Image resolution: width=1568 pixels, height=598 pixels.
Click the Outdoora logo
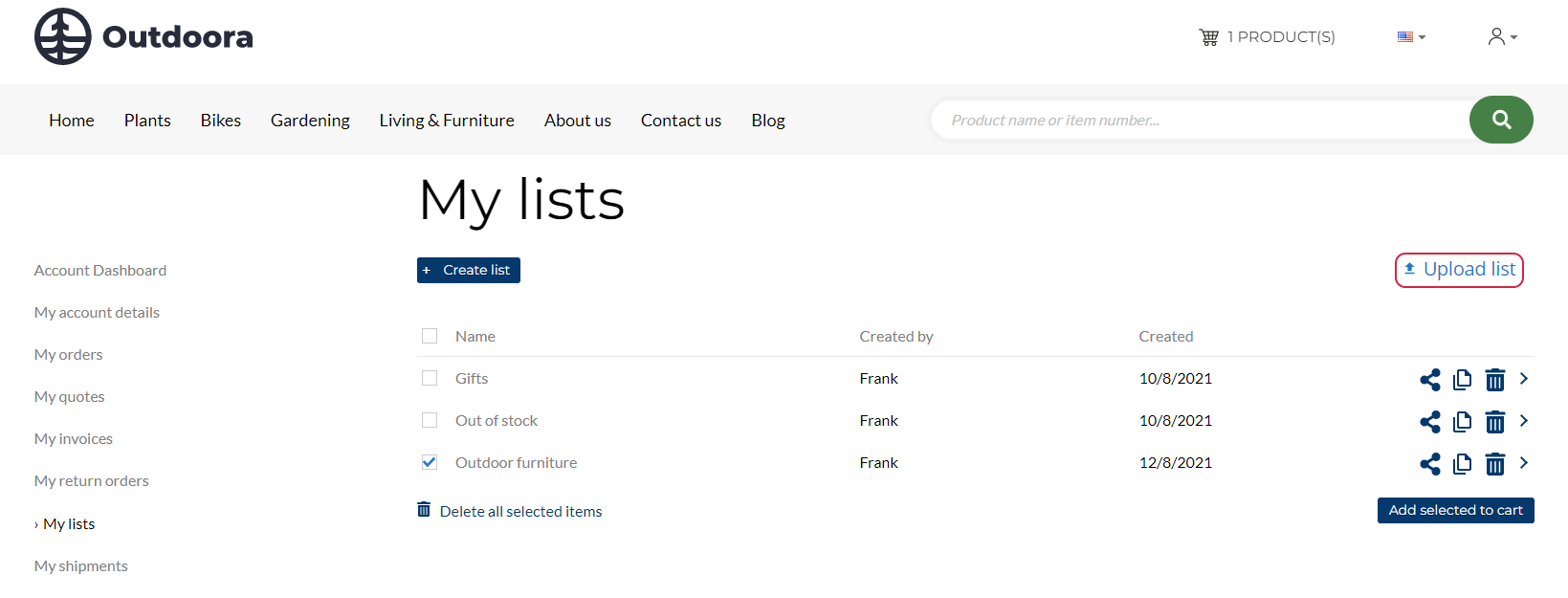(x=144, y=37)
